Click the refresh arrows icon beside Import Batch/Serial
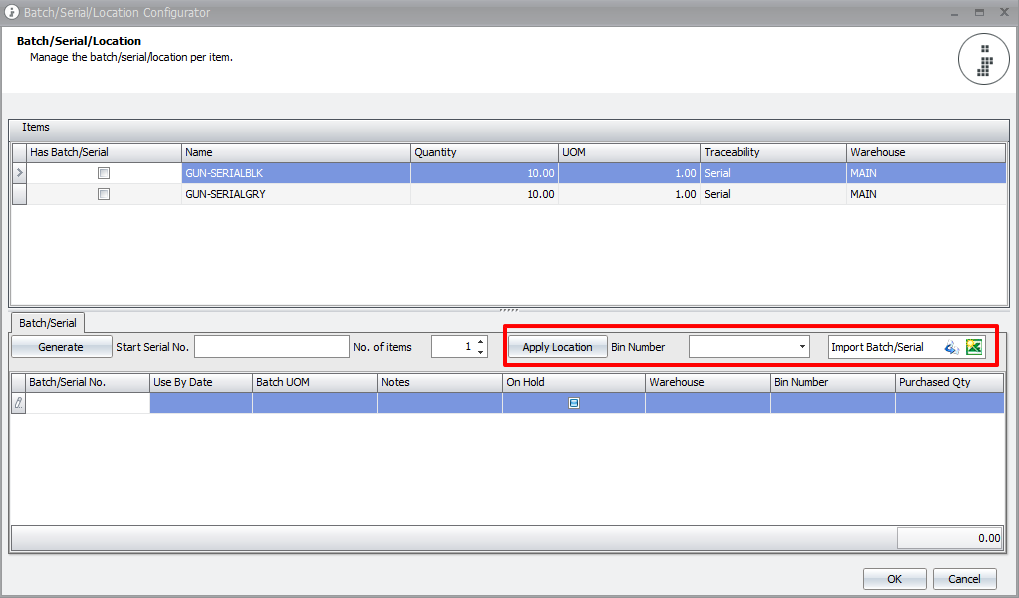1019x598 pixels. pos(950,346)
